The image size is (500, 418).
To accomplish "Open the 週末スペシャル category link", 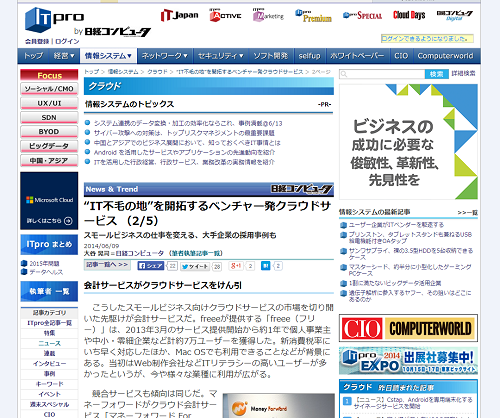I will coord(49,404).
